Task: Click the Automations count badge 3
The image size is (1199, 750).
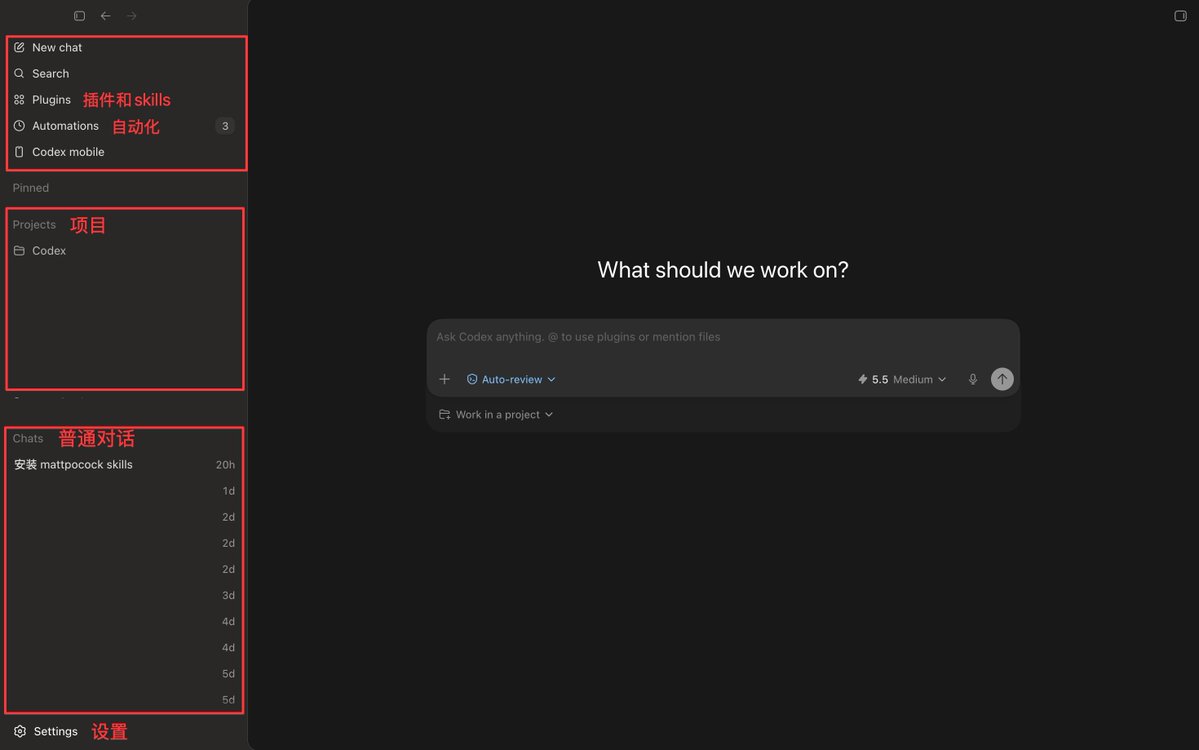Action: tap(225, 126)
